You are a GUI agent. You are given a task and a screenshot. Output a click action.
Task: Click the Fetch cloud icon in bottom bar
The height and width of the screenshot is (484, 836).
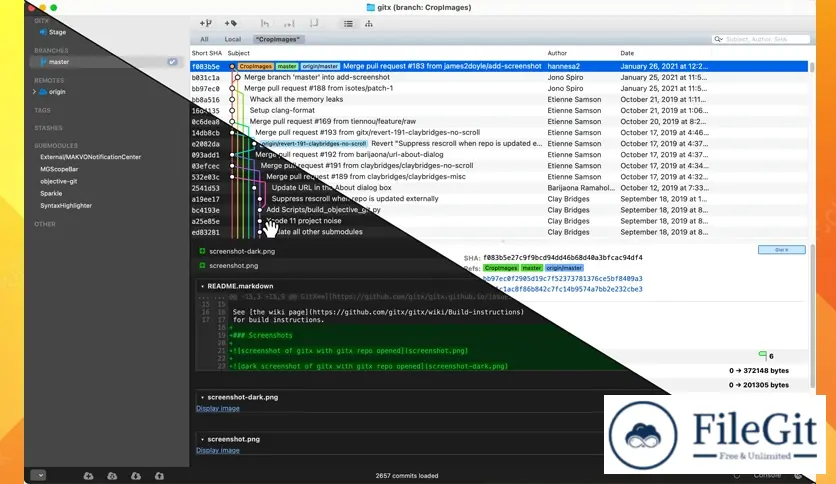(x=112, y=475)
